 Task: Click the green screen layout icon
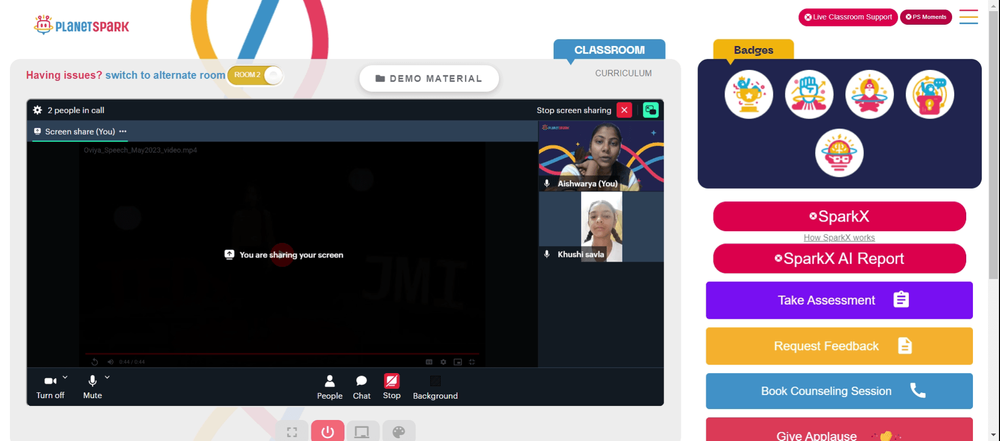pos(651,110)
